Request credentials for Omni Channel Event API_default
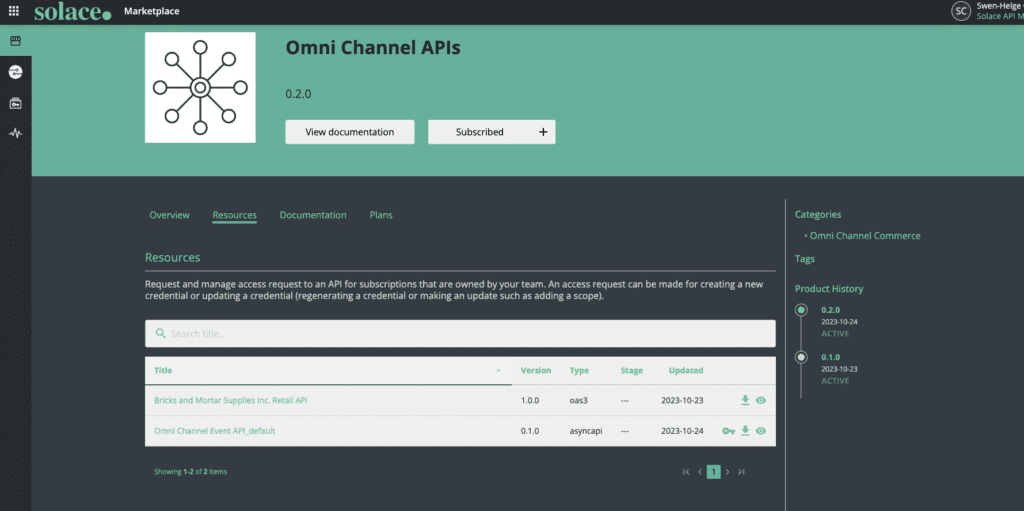The height and width of the screenshot is (511, 1024). tap(728, 431)
